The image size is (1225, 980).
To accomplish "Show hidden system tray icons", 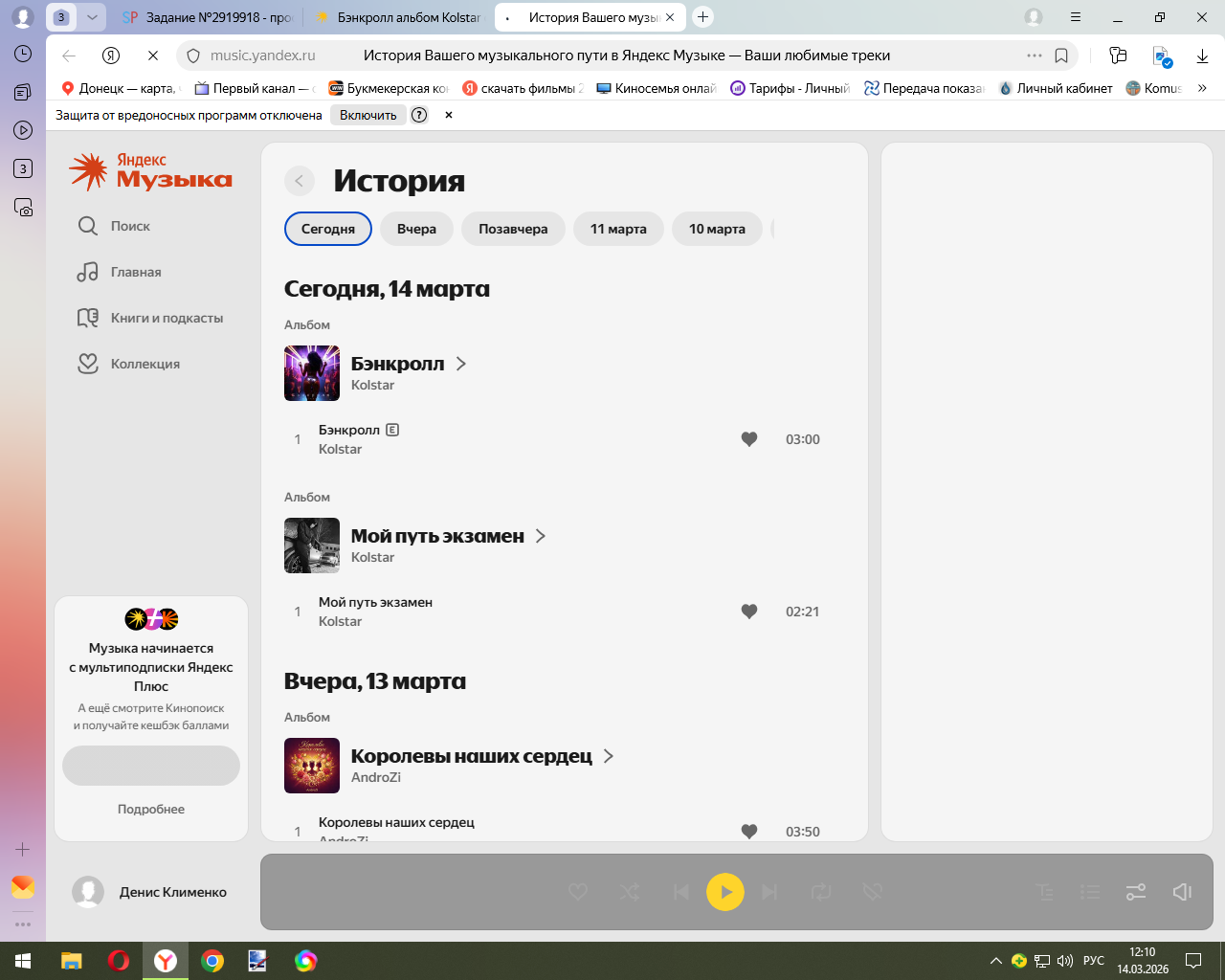I will coord(995,961).
